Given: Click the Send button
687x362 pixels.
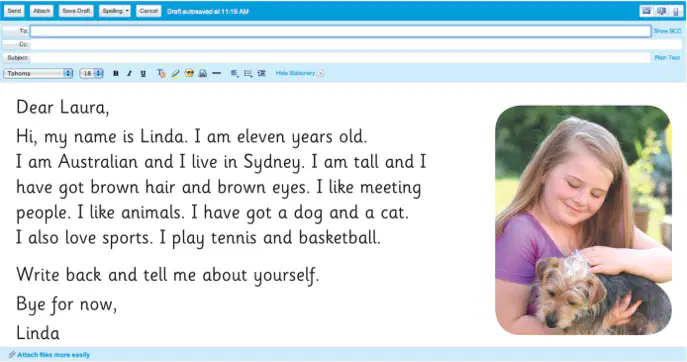Looking at the screenshot, I should [x=14, y=11].
